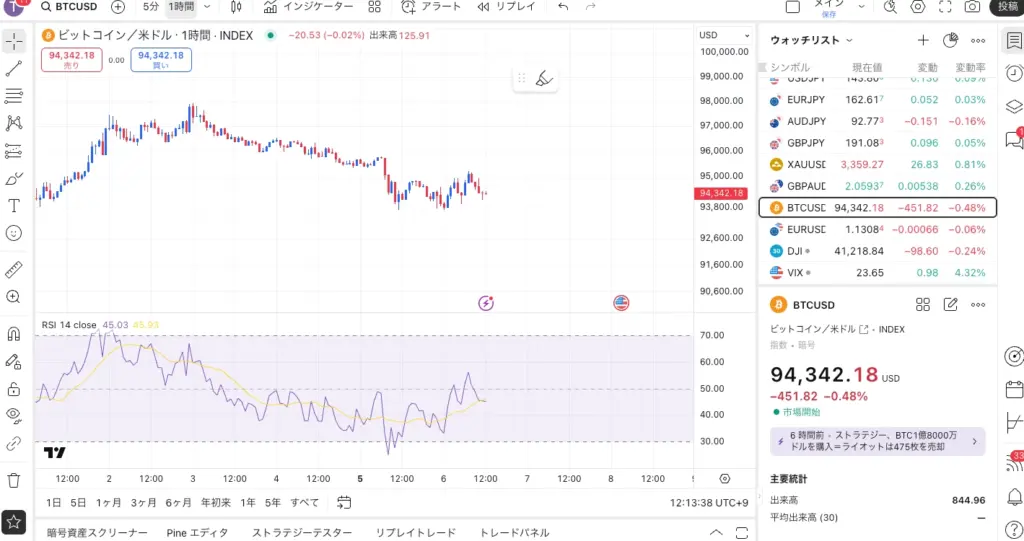1024x541 pixels.
Task: Open ストラテジーテスター tab
Action: pyautogui.click(x=302, y=533)
